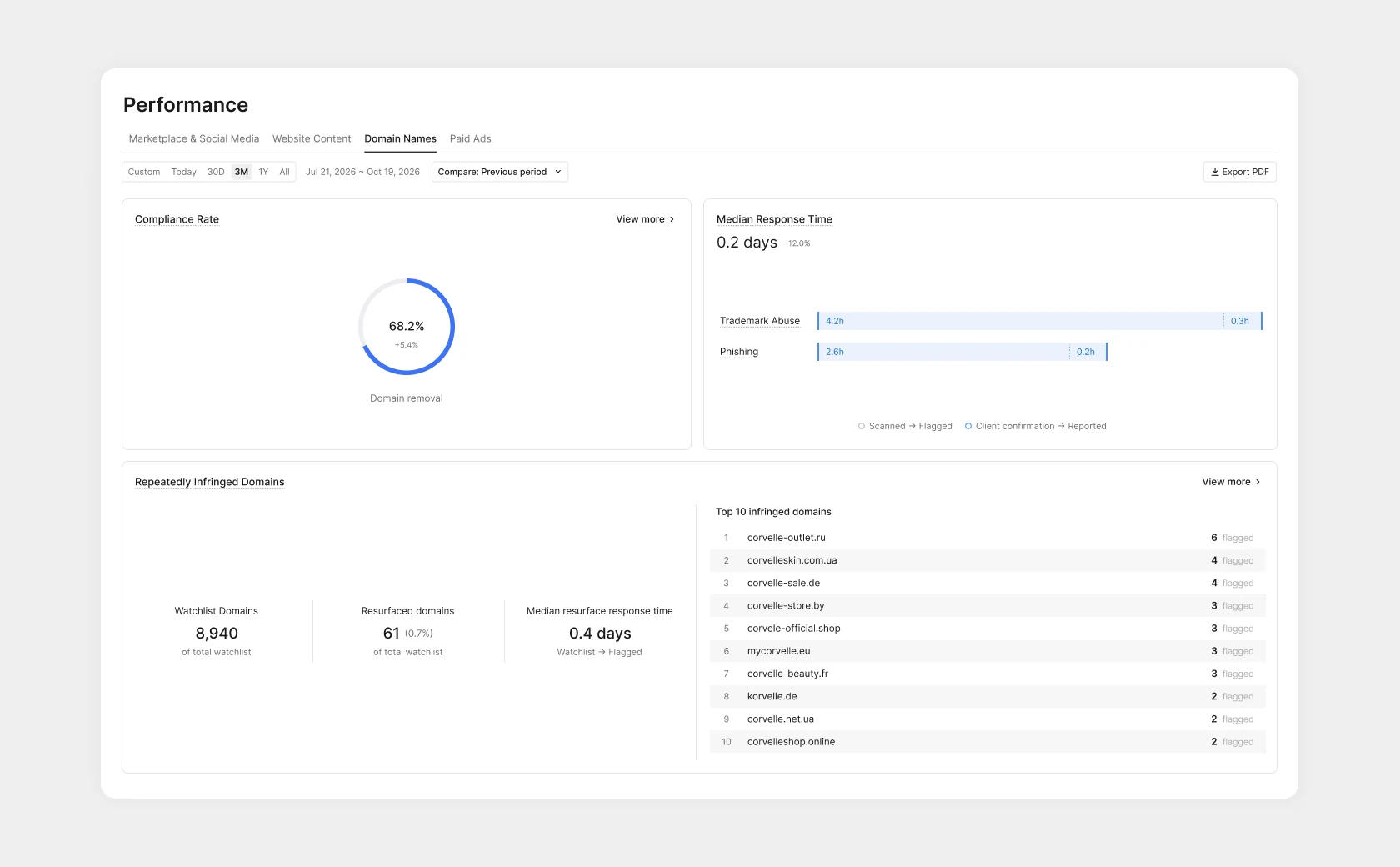Click the 0.2 days median response value
1400x867 pixels.
click(x=747, y=243)
